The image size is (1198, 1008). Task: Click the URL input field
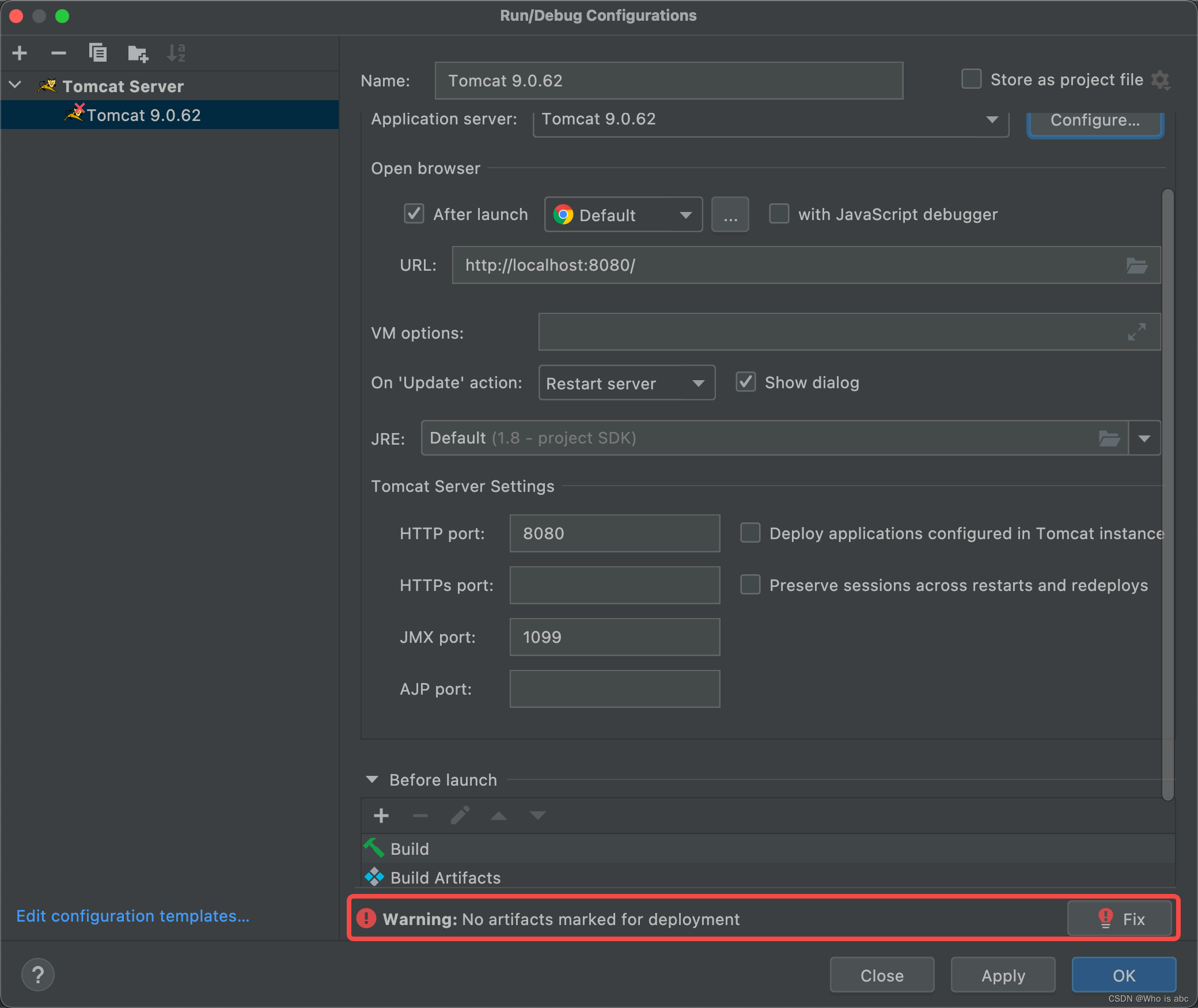(x=806, y=265)
